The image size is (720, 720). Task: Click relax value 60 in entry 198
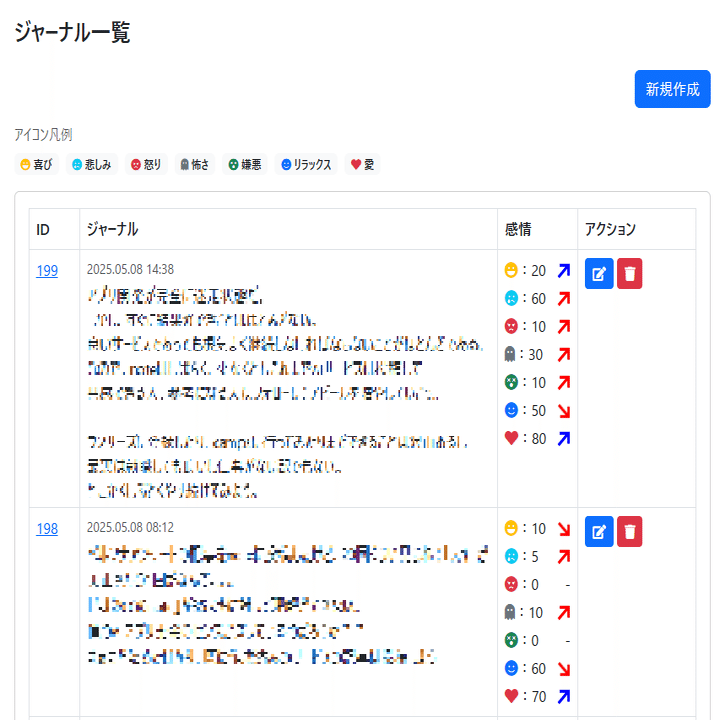click(x=539, y=669)
